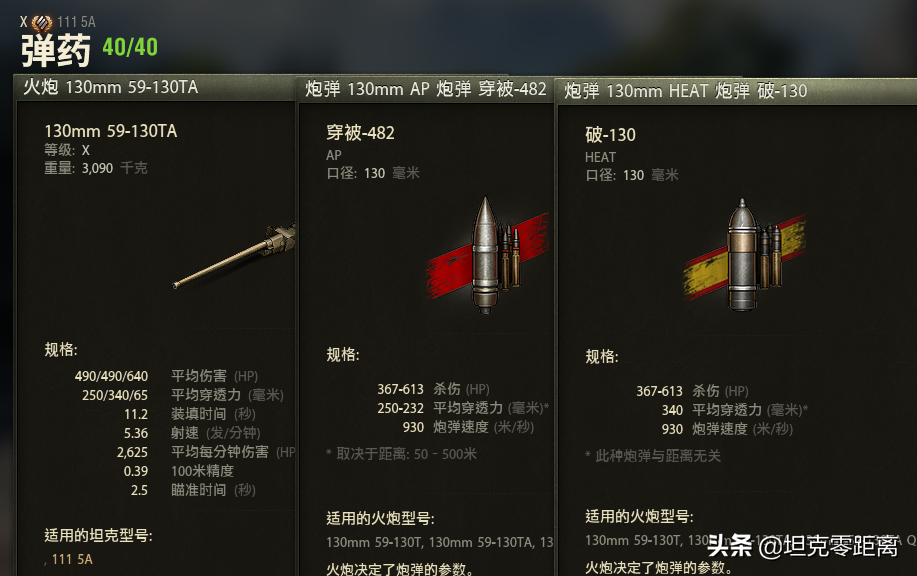Click the 40/40 ammo count
The height and width of the screenshot is (576, 917).
tap(130, 47)
